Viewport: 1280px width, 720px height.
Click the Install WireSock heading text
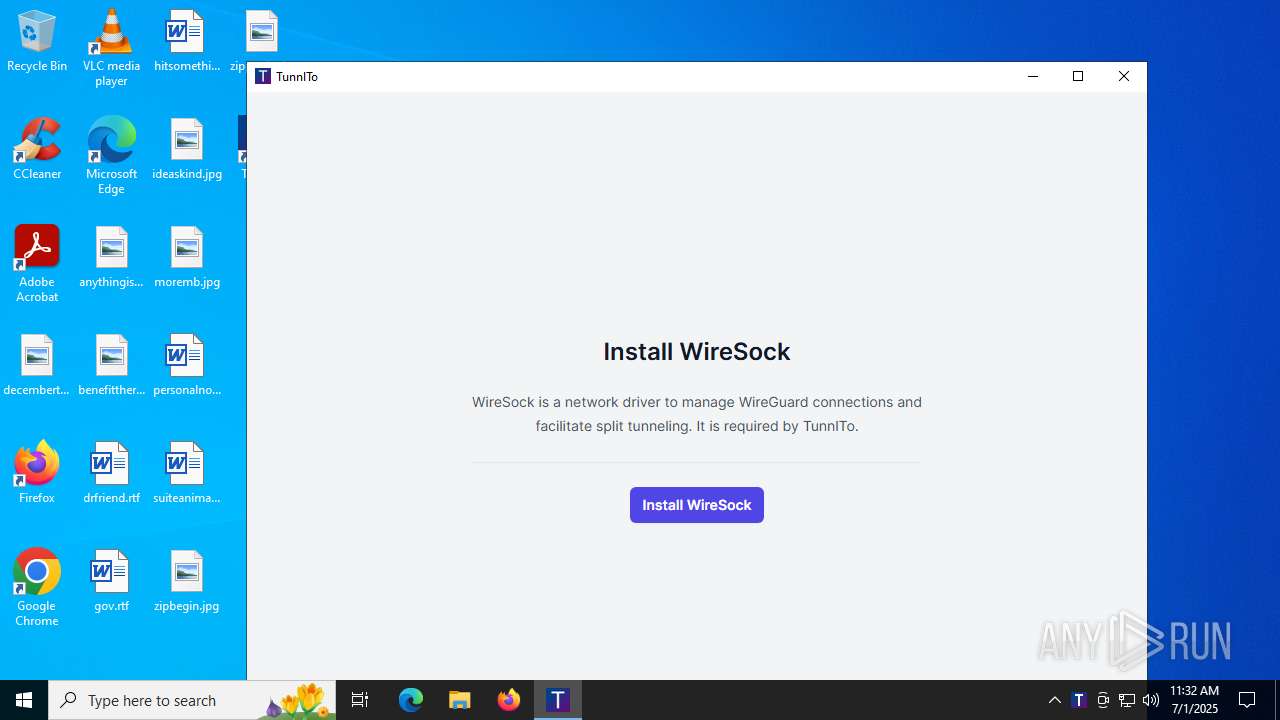[x=697, y=352]
